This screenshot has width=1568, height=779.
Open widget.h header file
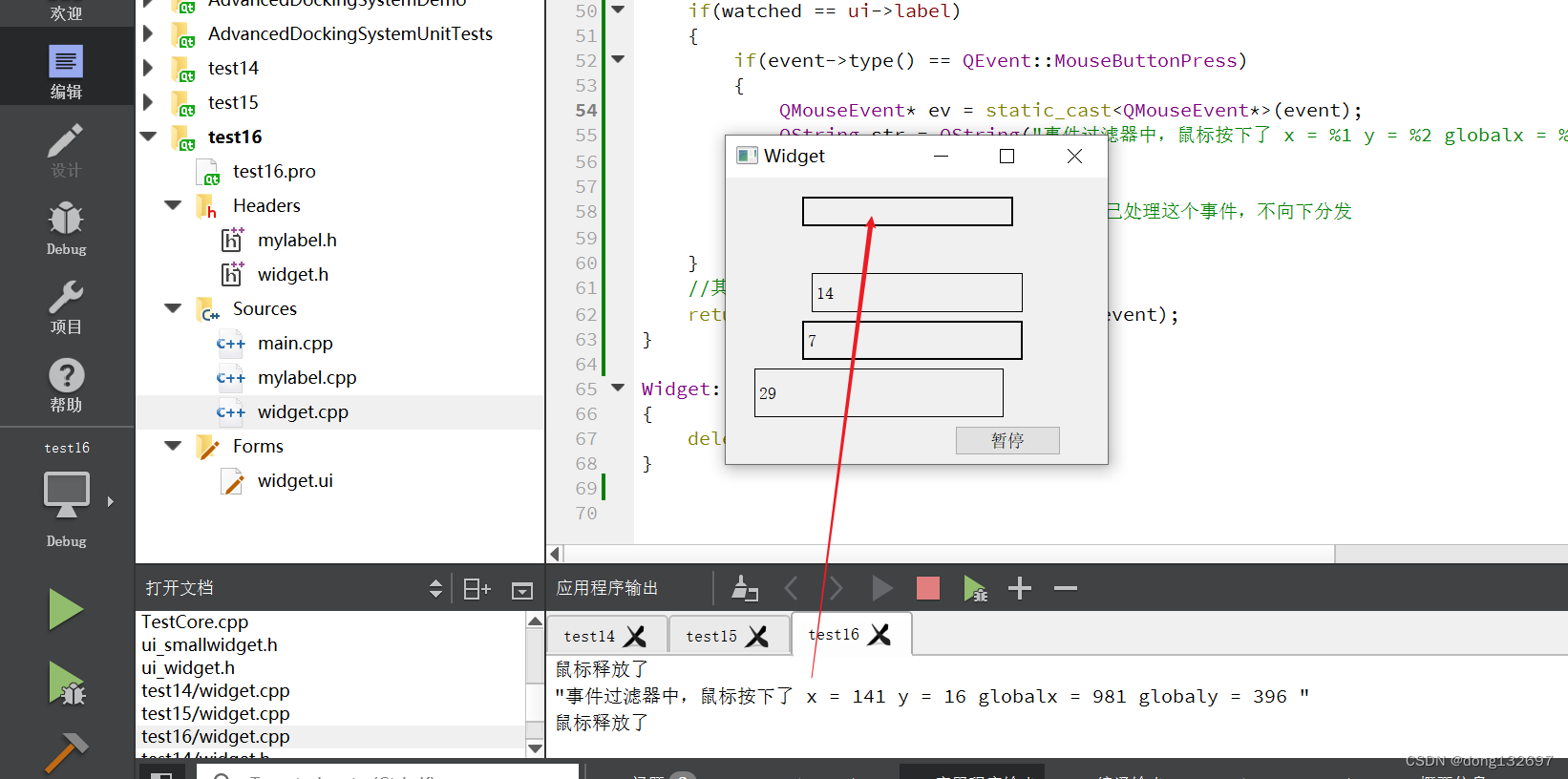[293, 274]
